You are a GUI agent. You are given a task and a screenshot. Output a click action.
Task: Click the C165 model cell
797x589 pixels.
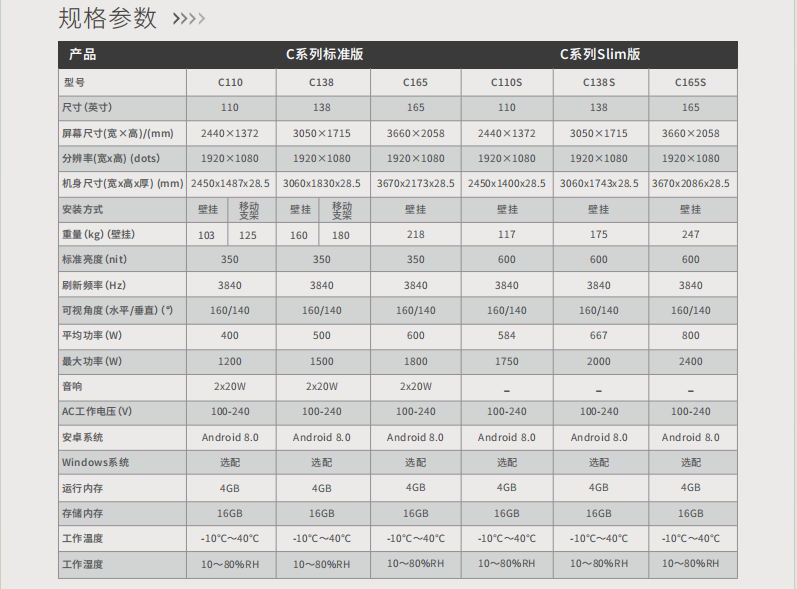click(x=416, y=82)
